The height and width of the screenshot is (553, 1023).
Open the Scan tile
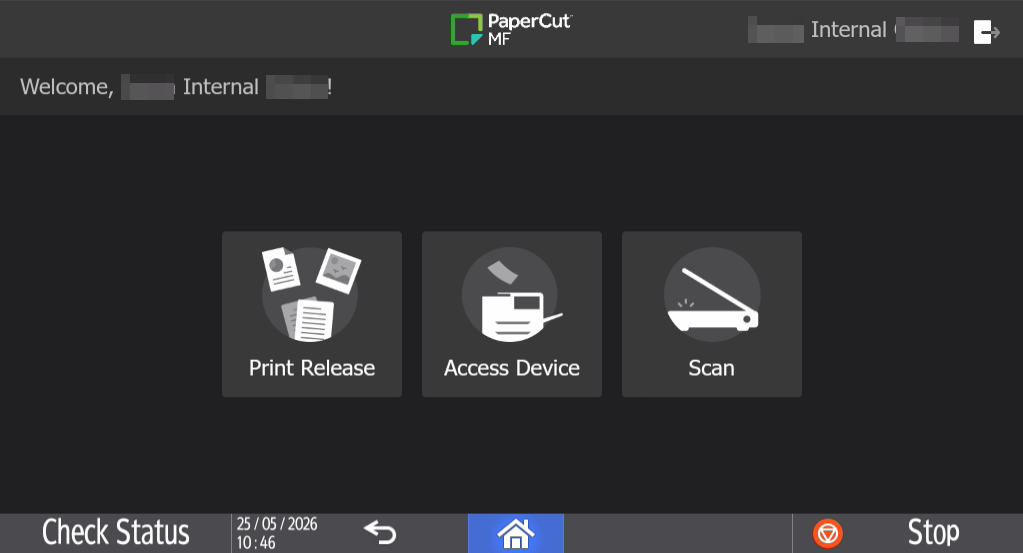click(712, 314)
